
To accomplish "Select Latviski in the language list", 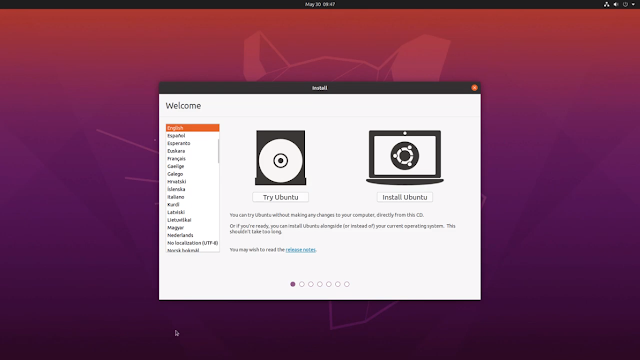I will pyautogui.click(x=192, y=212).
